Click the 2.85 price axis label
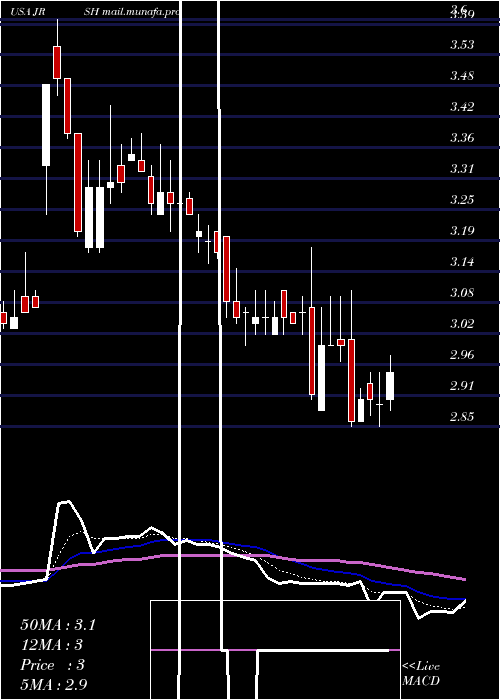The width and height of the screenshot is (500, 700). (x=462, y=417)
